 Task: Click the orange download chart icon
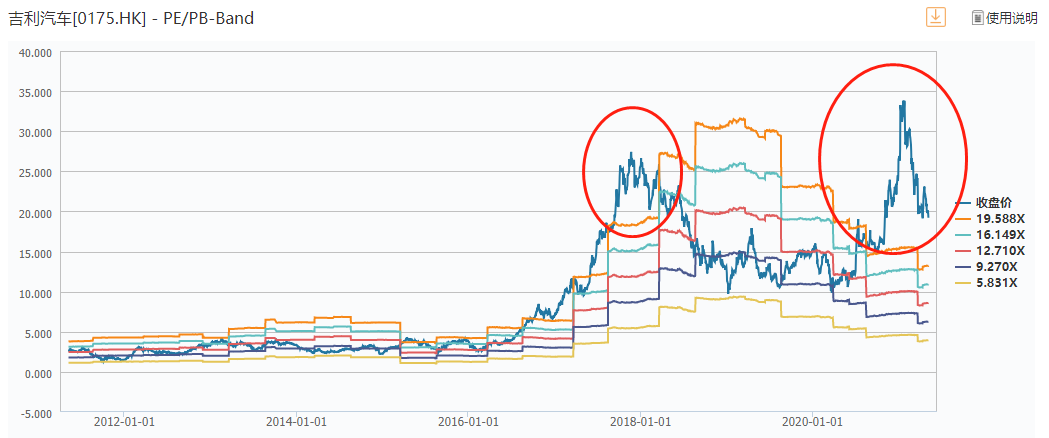[935, 17]
